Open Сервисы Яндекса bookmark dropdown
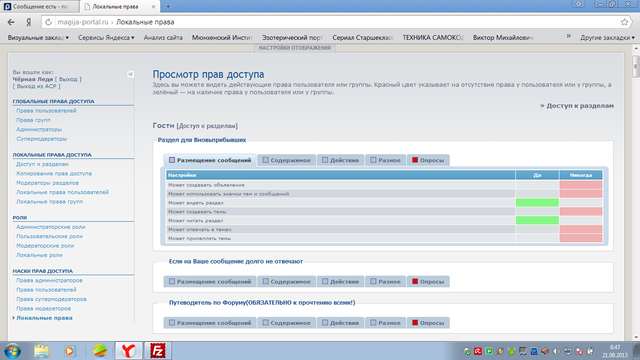 [x=106, y=38]
